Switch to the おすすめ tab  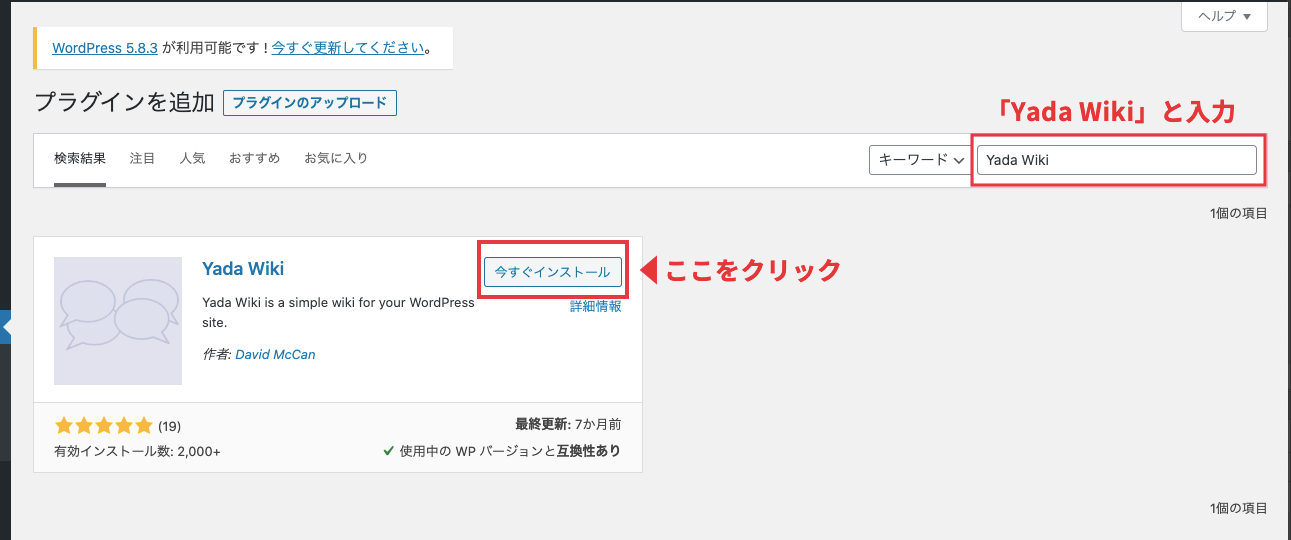click(254, 158)
